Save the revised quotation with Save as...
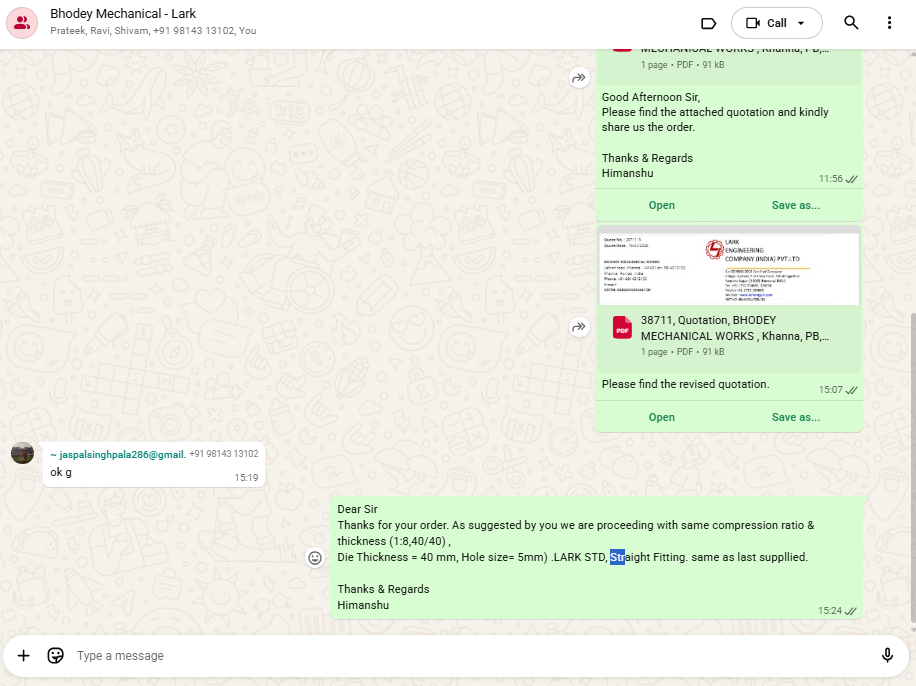Image resolution: width=916 pixels, height=686 pixels. click(795, 417)
